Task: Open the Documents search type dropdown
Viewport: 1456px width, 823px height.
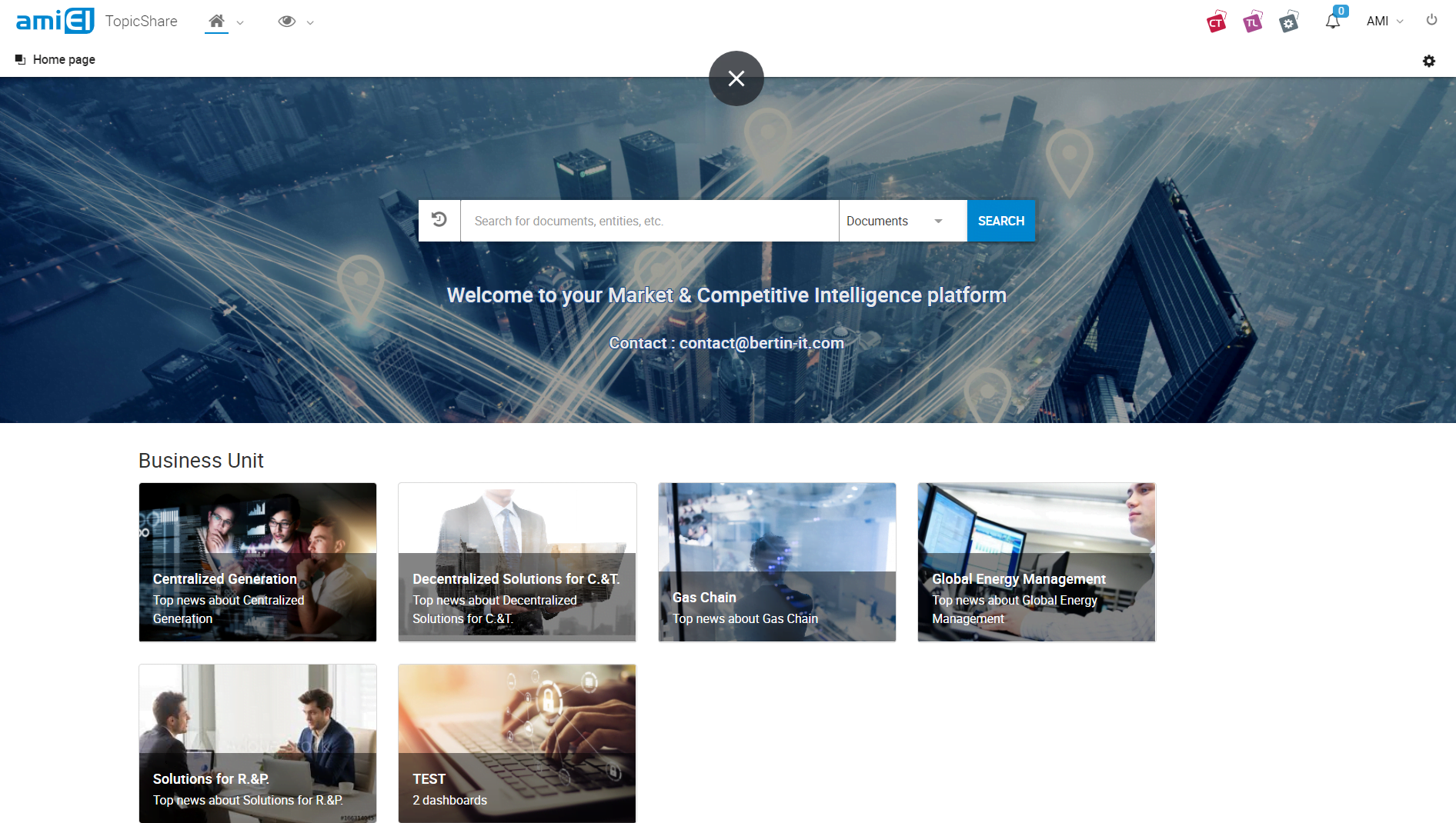Action: pos(903,221)
